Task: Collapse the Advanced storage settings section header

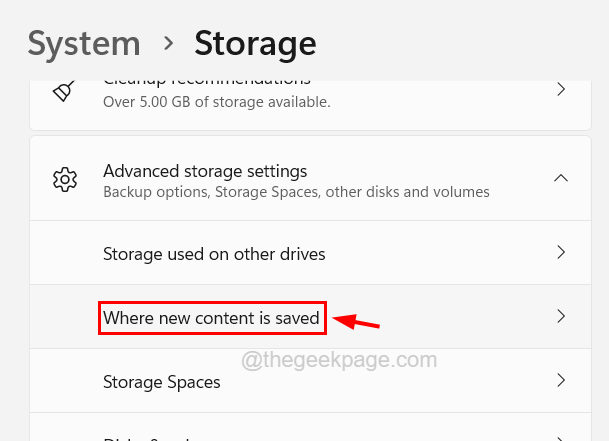Action: (x=205, y=171)
